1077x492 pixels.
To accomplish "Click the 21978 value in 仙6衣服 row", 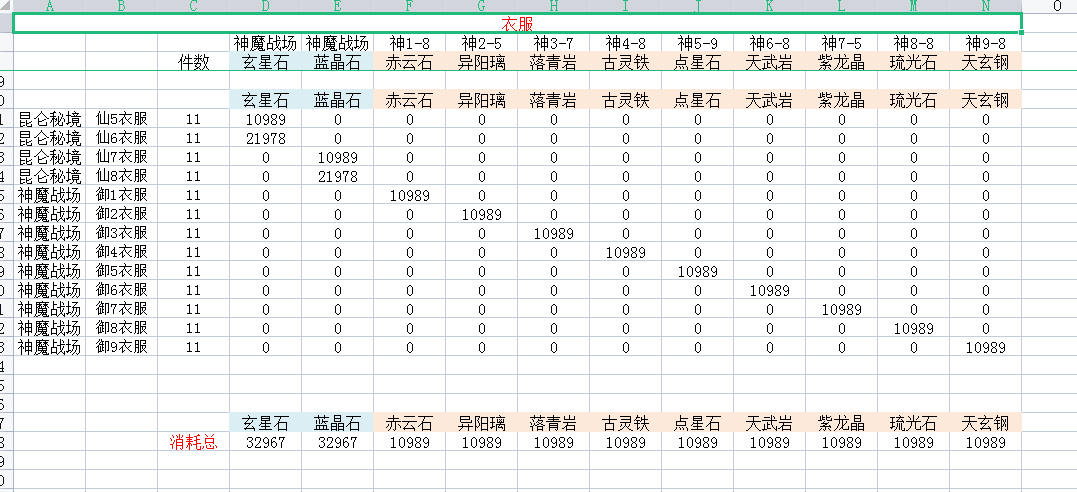I will click(265, 138).
